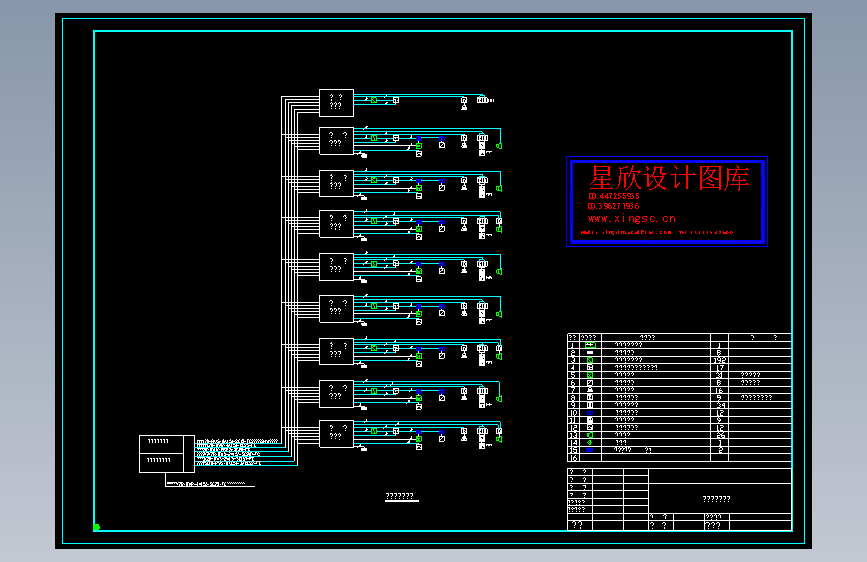The height and width of the screenshot is (562, 867).
Task: Select the blue symbol in legend row 10
Action: tap(590, 413)
